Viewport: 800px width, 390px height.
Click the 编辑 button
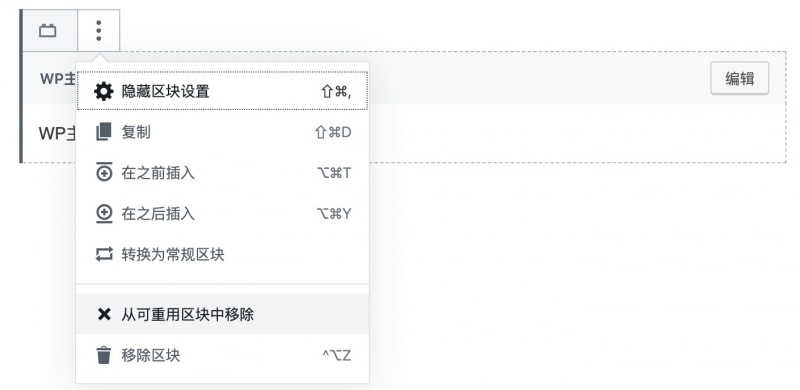point(740,78)
